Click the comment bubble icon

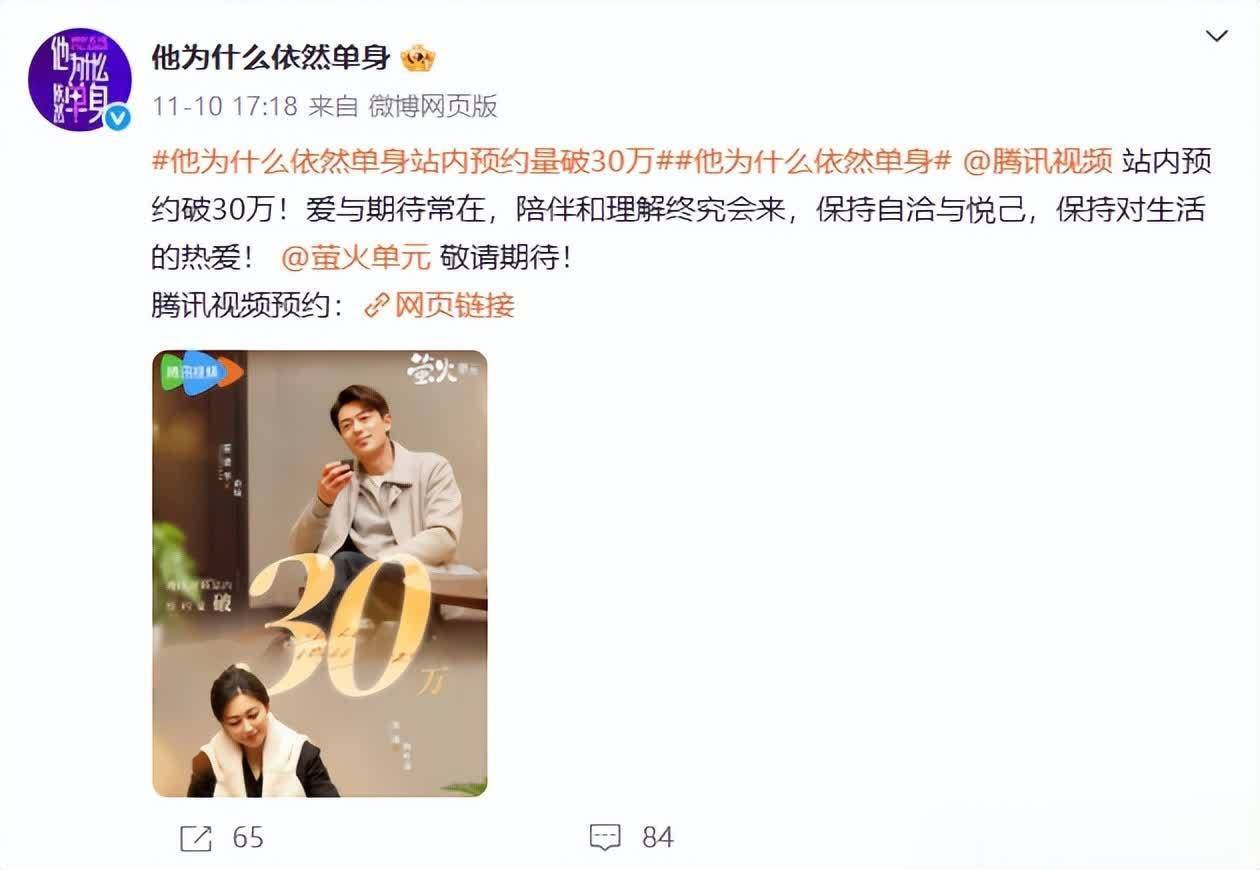(x=605, y=837)
